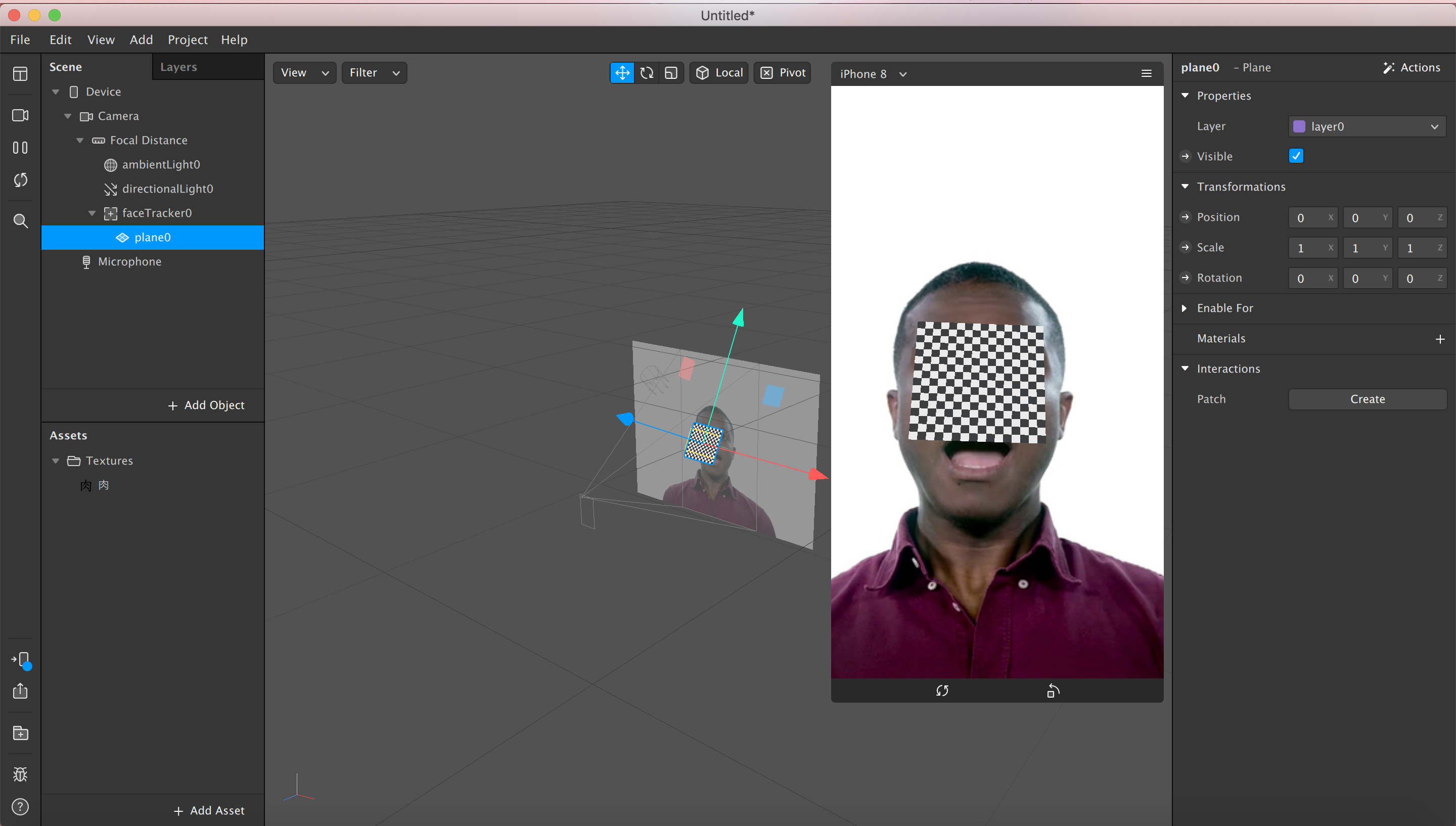Click the export share icon in sidebar

pos(20,691)
